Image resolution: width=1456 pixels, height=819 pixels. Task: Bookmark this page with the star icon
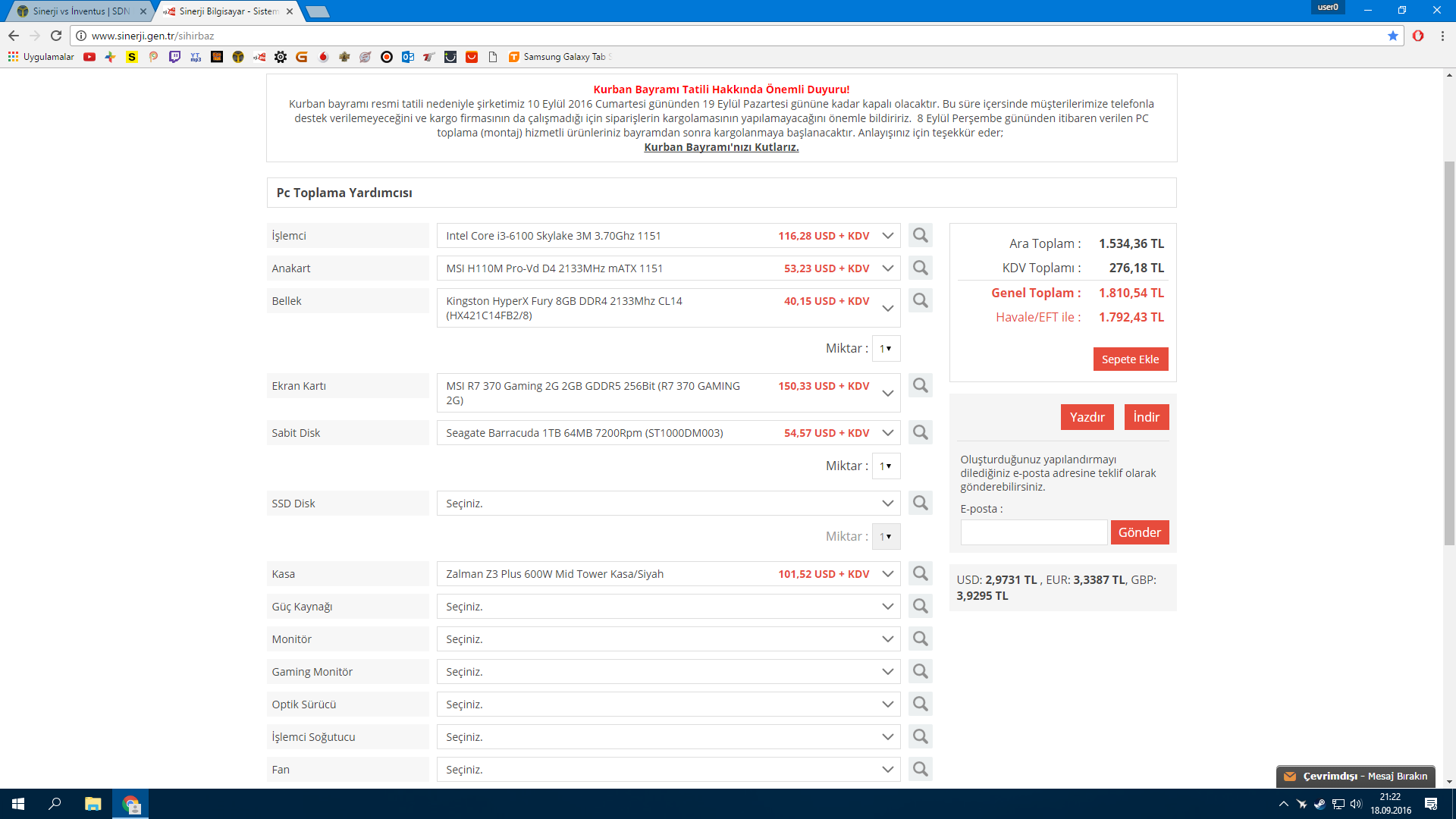[x=1392, y=36]
